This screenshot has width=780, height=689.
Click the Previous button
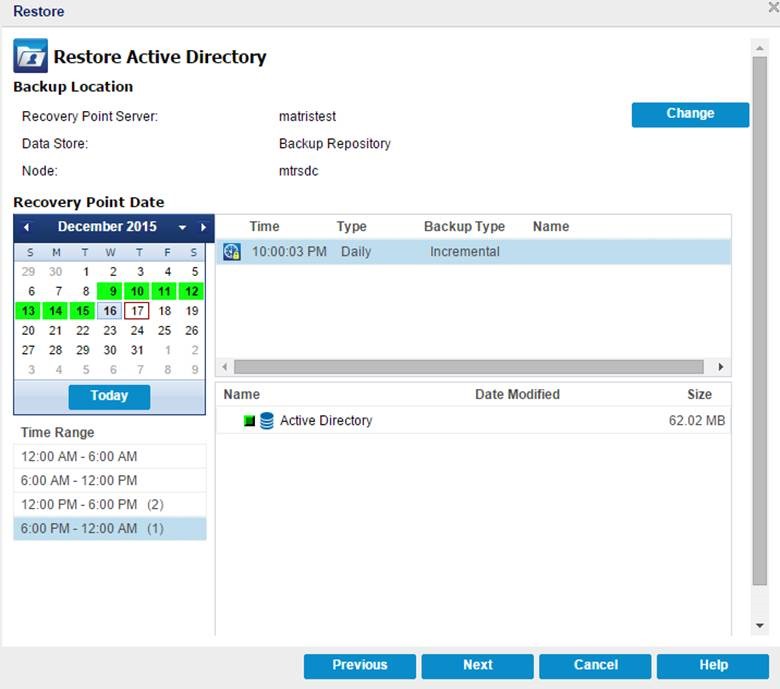[x=360, y=666]
